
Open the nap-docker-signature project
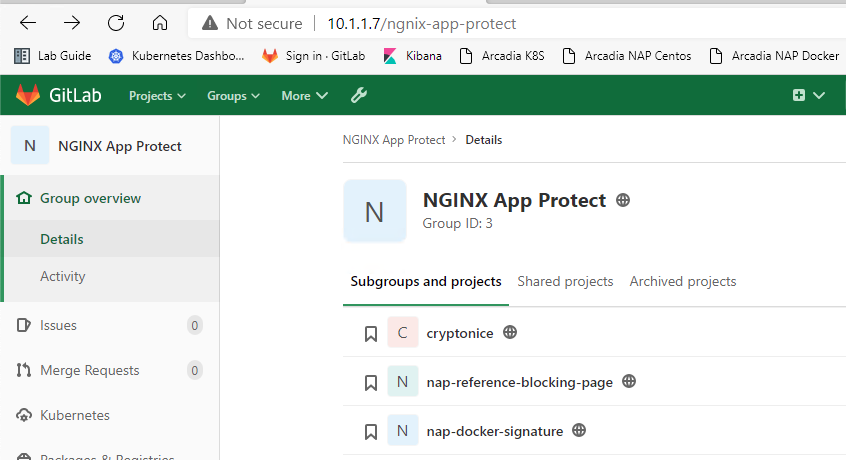pos(495,431)
